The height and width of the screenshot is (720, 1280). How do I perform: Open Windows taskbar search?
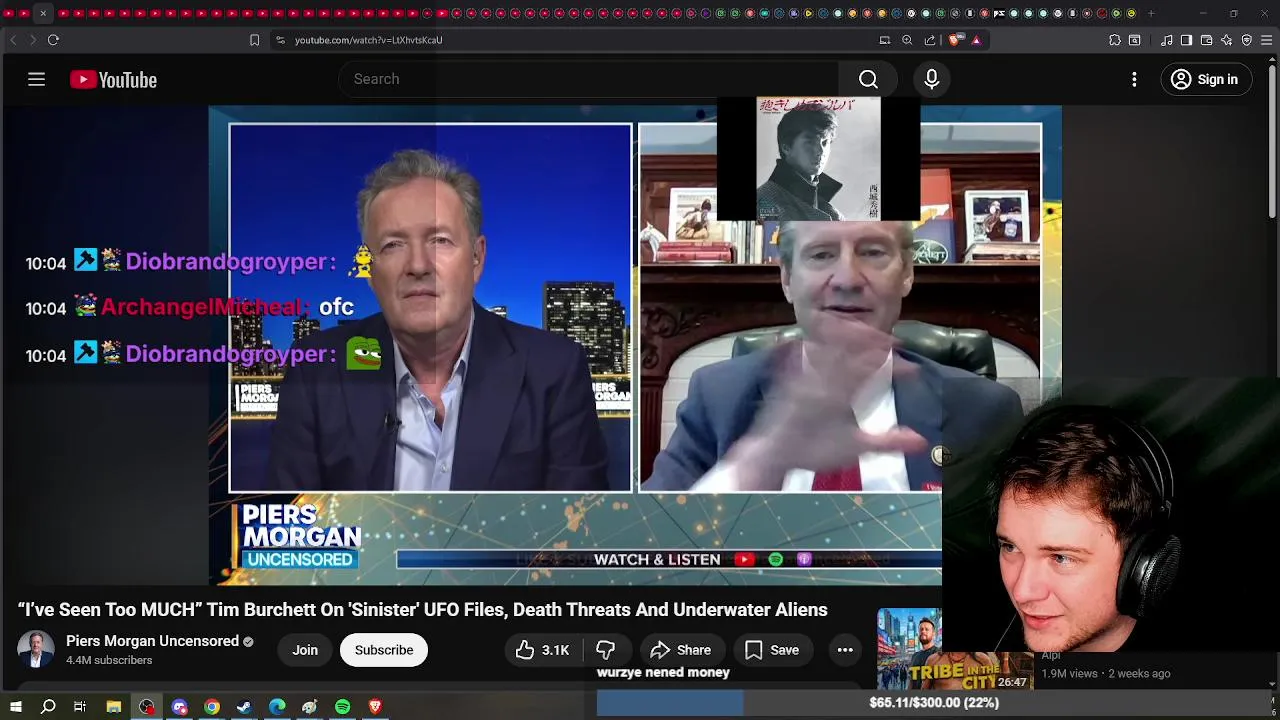[48, 707]
